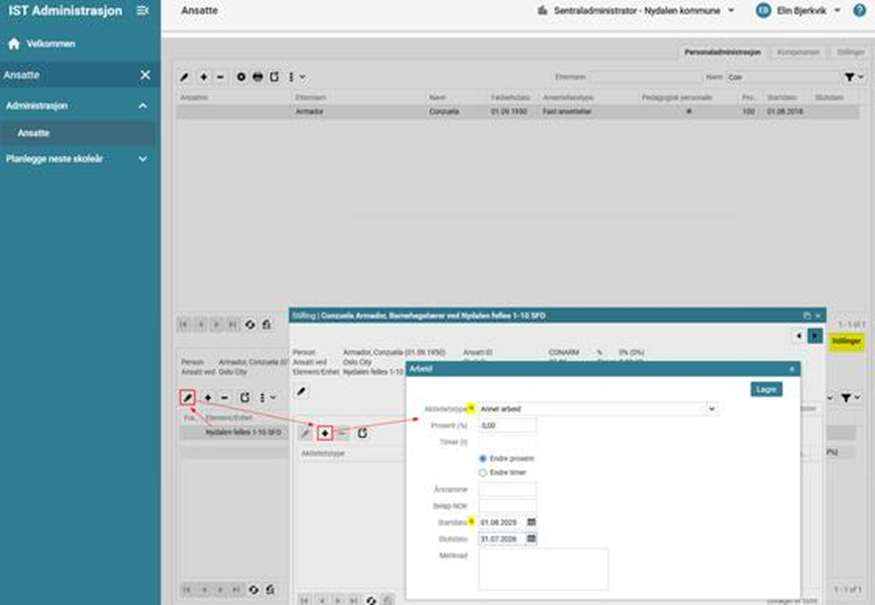Click the red-boxed plus icon to add activity

(x=325, y=433)
